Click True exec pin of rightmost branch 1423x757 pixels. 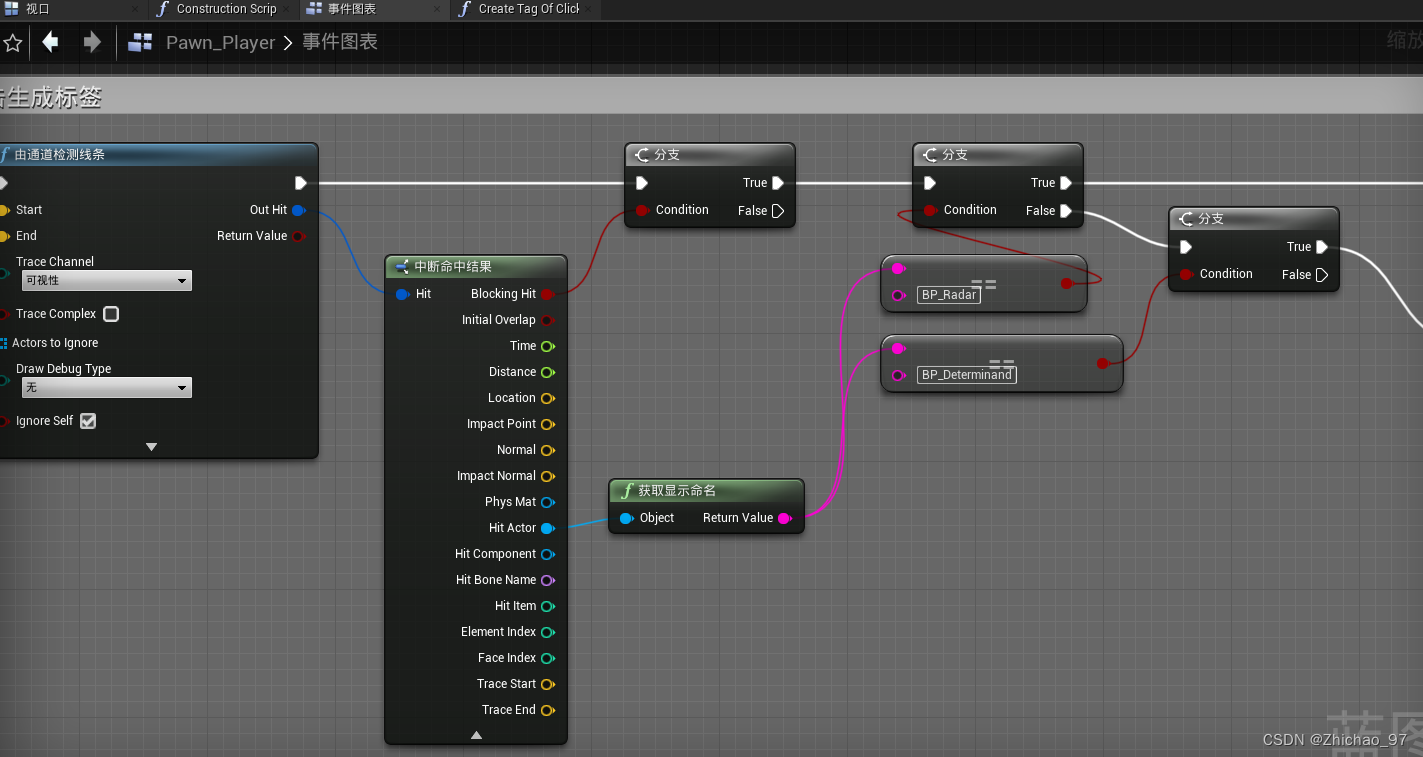pyautogui.click(x=1322, y=247)
